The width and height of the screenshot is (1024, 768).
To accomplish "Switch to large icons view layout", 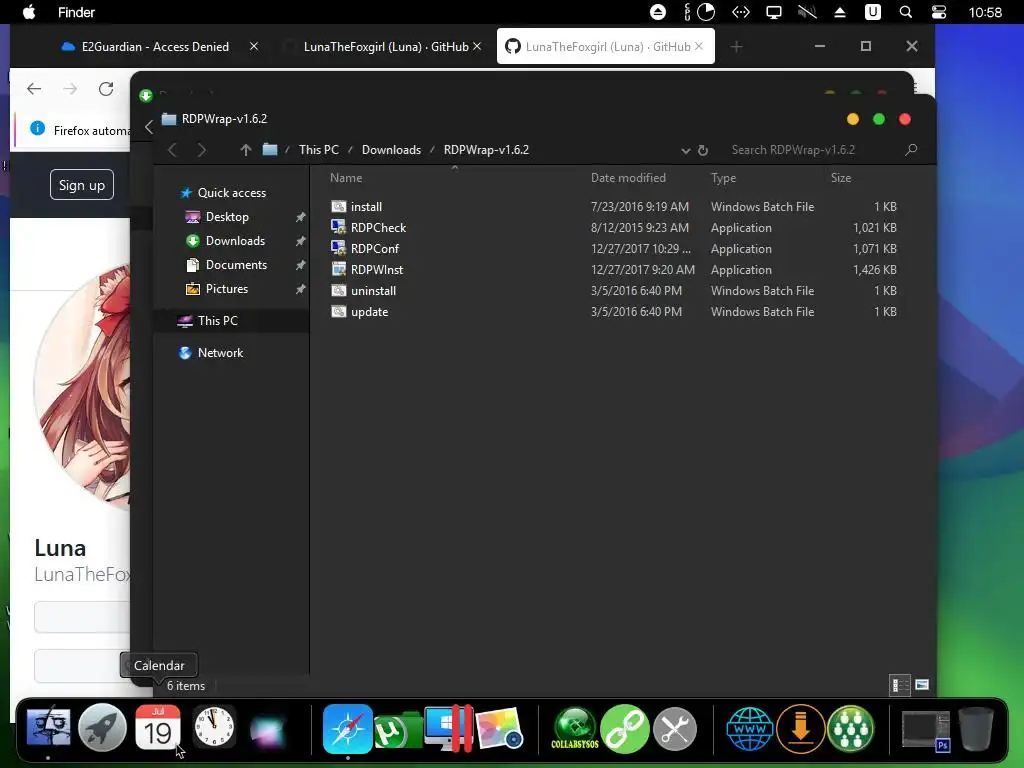I will pos(921,684).
